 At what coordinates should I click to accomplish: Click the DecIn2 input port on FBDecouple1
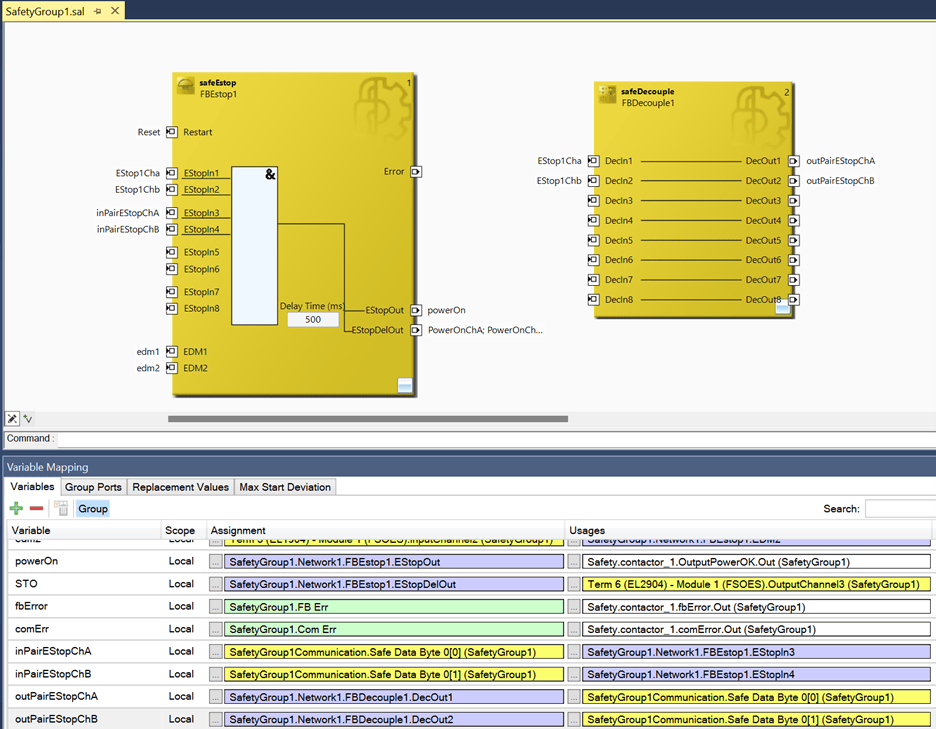coord(593,180)
